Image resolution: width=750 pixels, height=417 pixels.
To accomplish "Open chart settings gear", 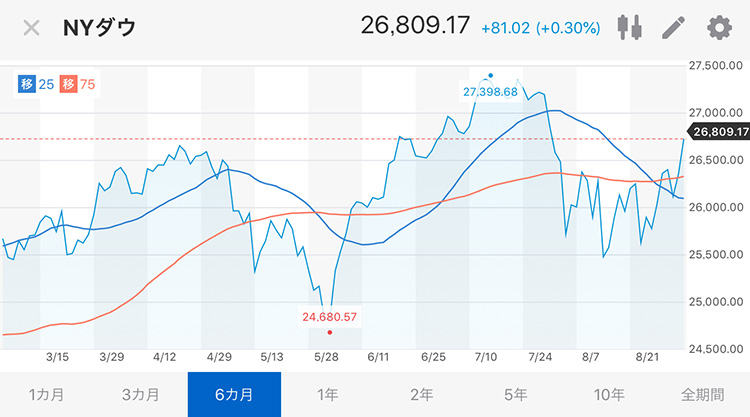I will tap(719, 28).
